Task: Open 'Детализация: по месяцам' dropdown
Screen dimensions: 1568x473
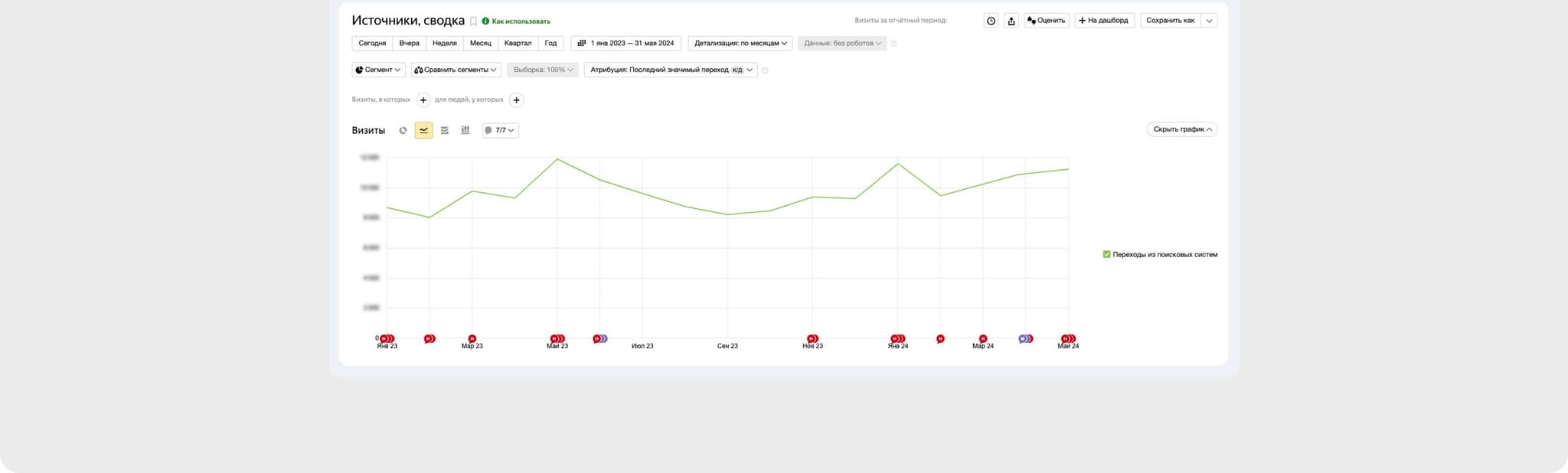Action: click(740, 44)
